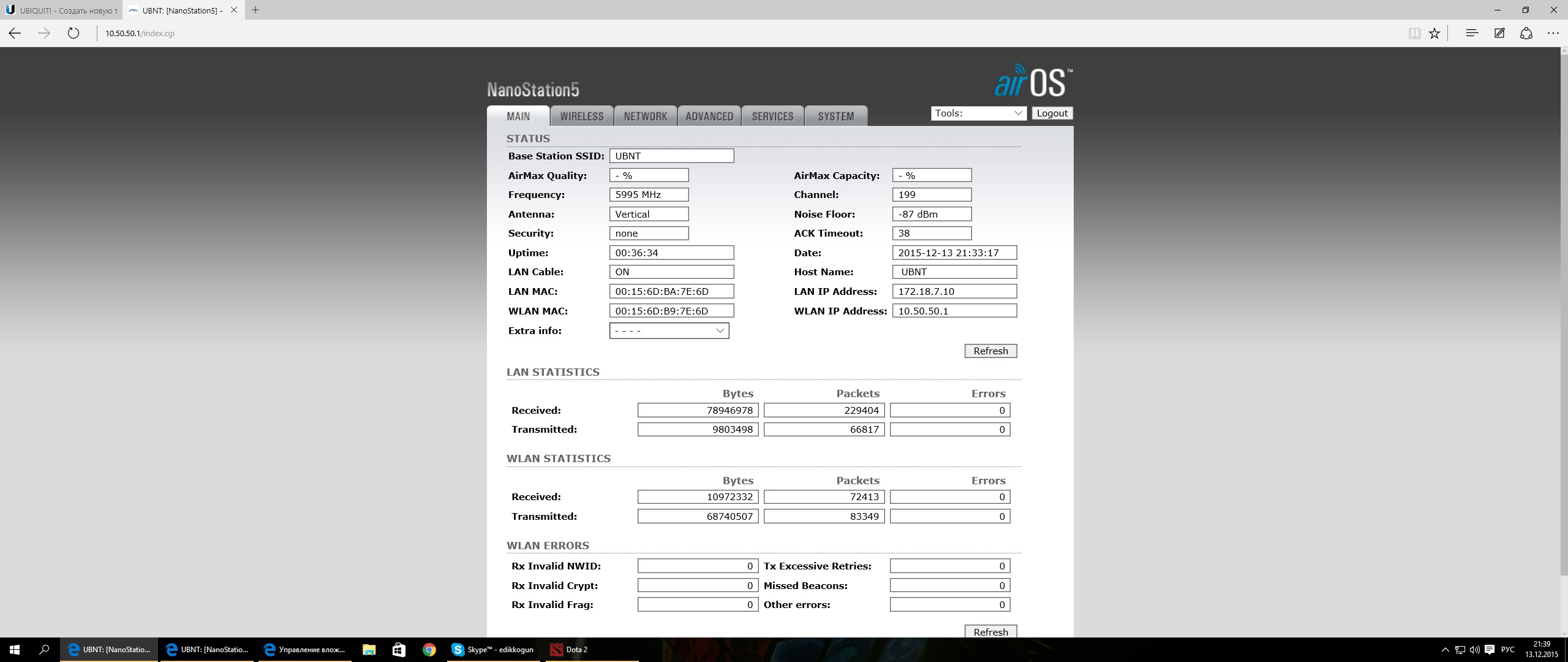
Task: Launch Google Chrome from taskbar
Action: (x=429, y=649)
